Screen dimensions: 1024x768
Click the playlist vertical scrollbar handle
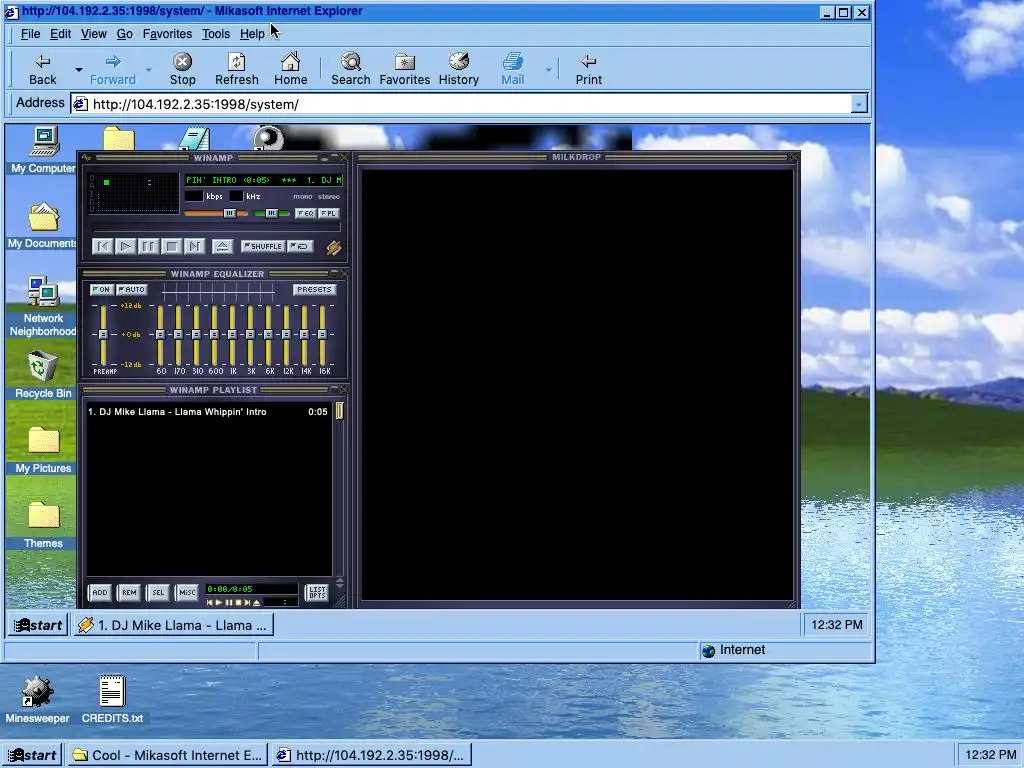click(x=340, y=411)
